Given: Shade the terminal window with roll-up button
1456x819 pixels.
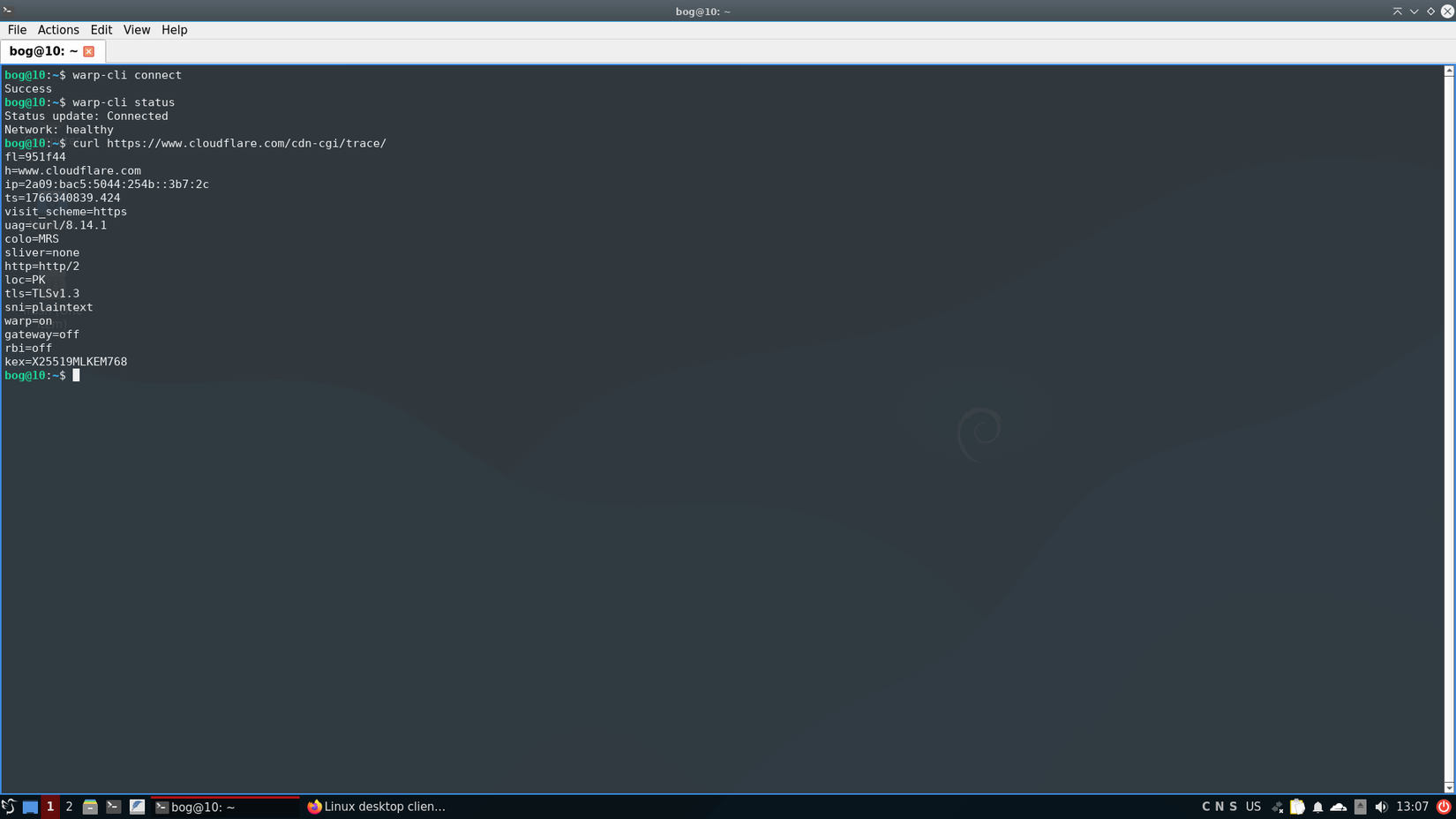Looking at the screenshot, I should click(x=1397, y=11).
